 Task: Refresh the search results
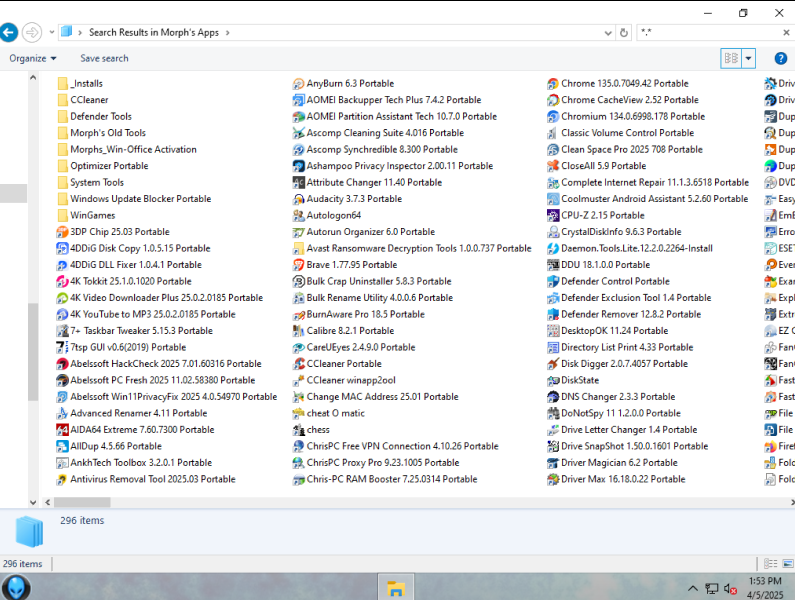624,33
